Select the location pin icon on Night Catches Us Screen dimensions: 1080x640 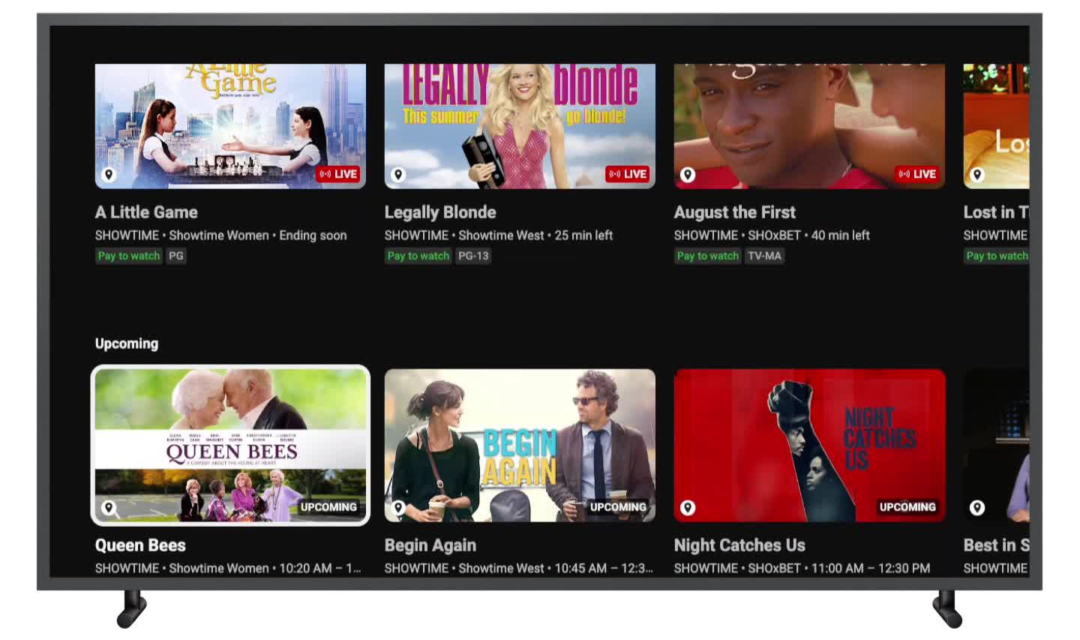[687, 507]
